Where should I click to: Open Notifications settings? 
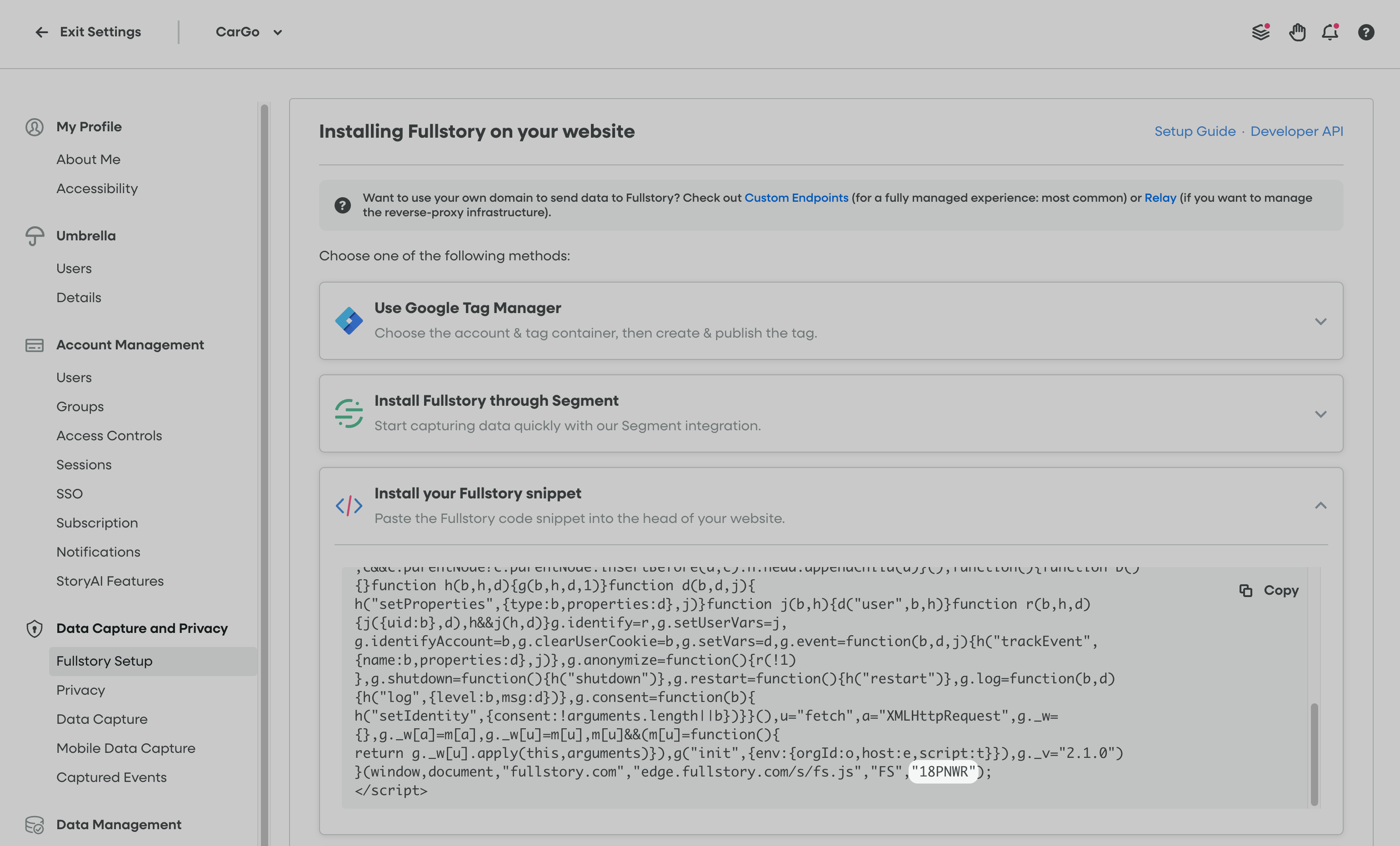(98, 552)
